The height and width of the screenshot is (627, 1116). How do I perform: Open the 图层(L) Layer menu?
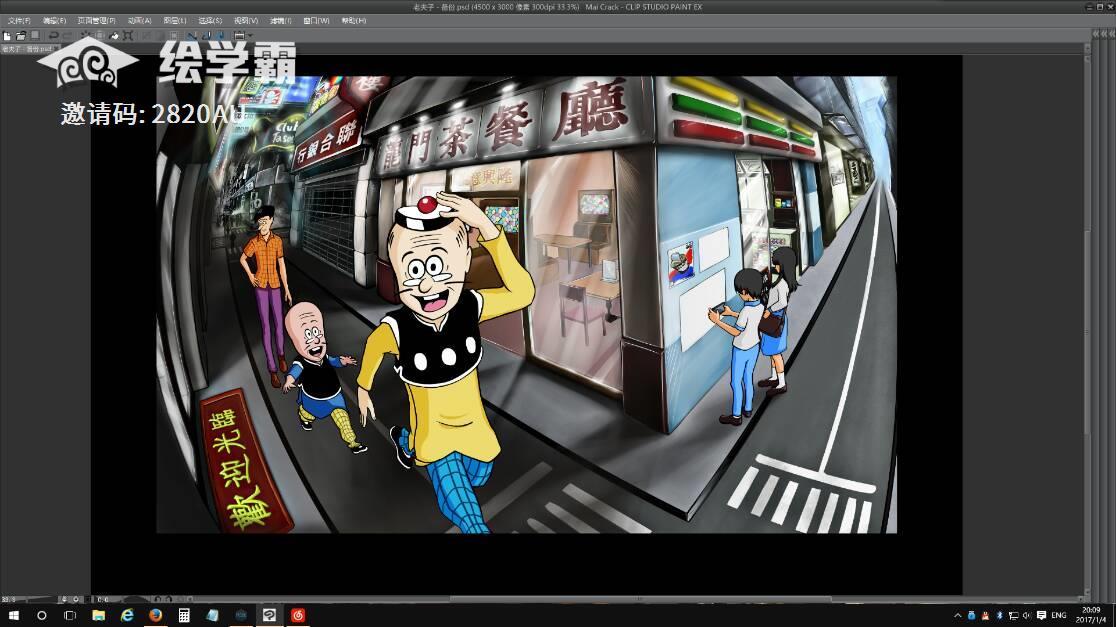tap(175, 21)
